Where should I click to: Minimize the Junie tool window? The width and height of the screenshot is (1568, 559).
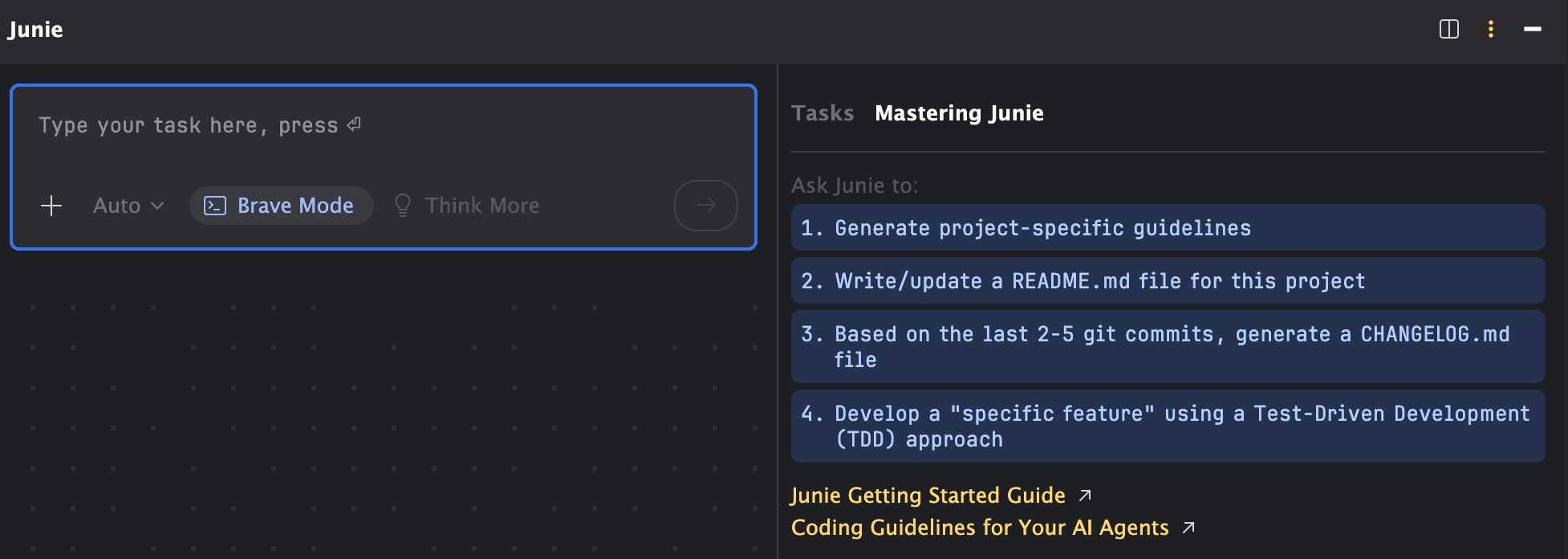1533,30
